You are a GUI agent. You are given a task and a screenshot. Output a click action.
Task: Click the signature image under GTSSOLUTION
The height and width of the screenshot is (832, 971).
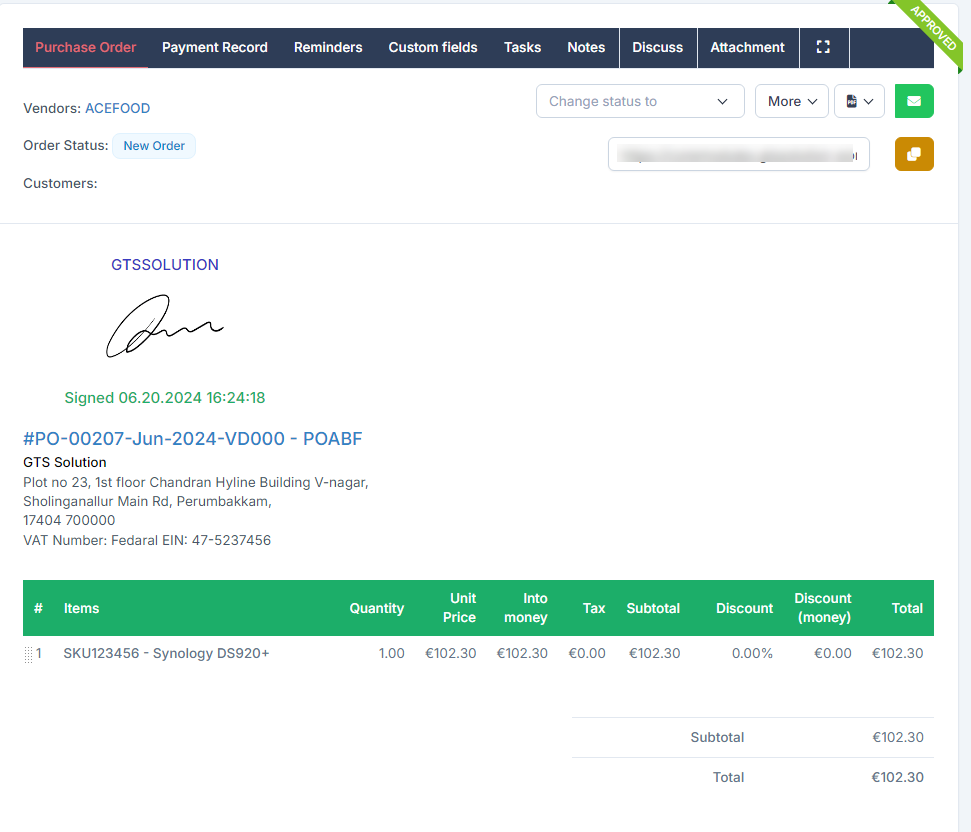165,326
